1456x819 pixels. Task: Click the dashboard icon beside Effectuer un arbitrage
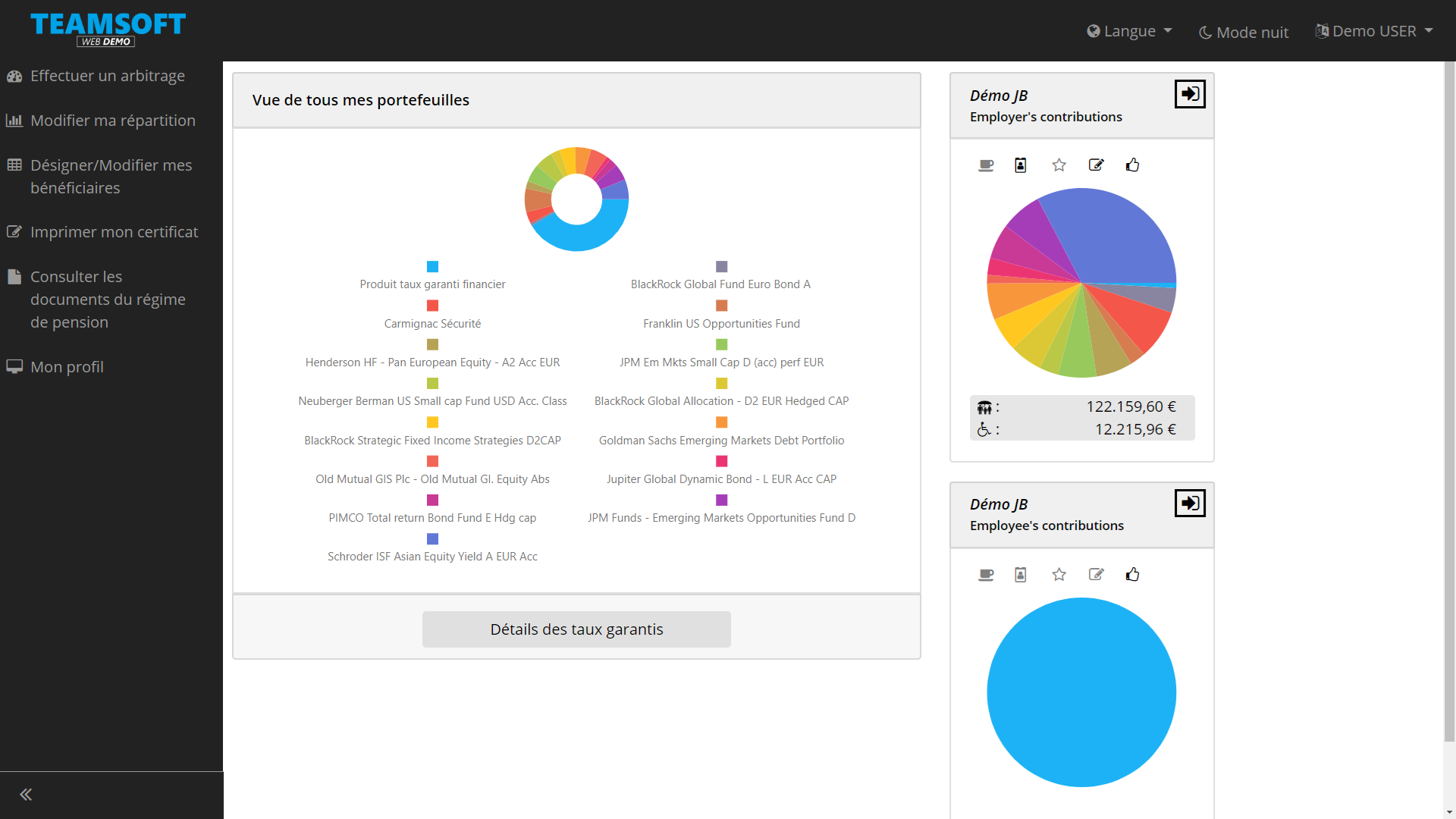pyautogui.click(x=14, y=76)
